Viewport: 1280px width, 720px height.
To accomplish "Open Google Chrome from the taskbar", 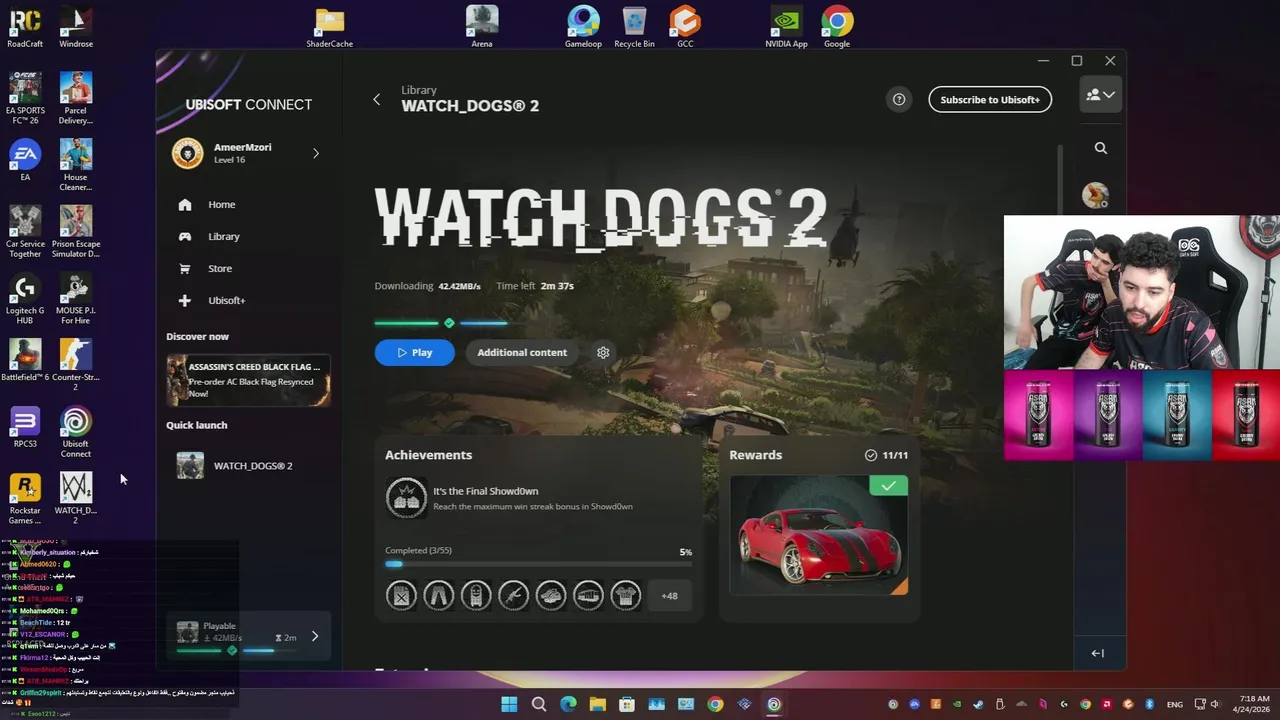I will (x=715, y=704).
